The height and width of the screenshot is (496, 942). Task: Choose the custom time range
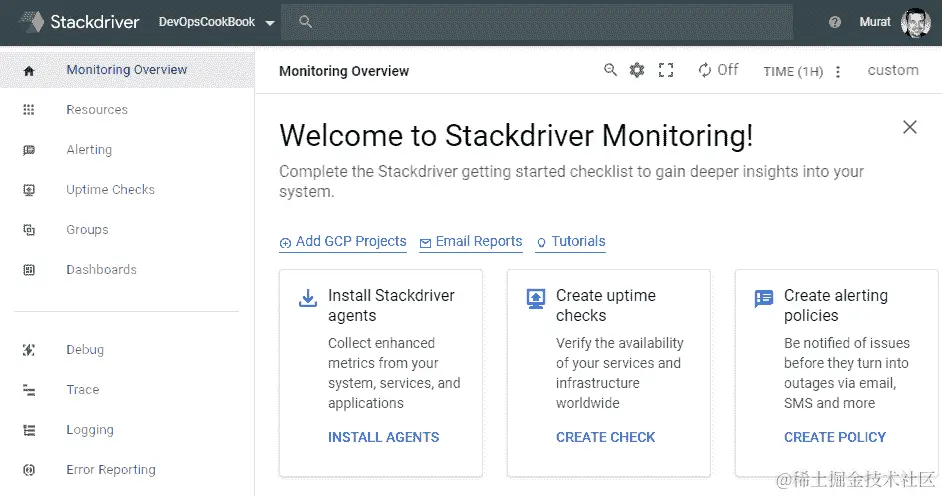point(893,70)
